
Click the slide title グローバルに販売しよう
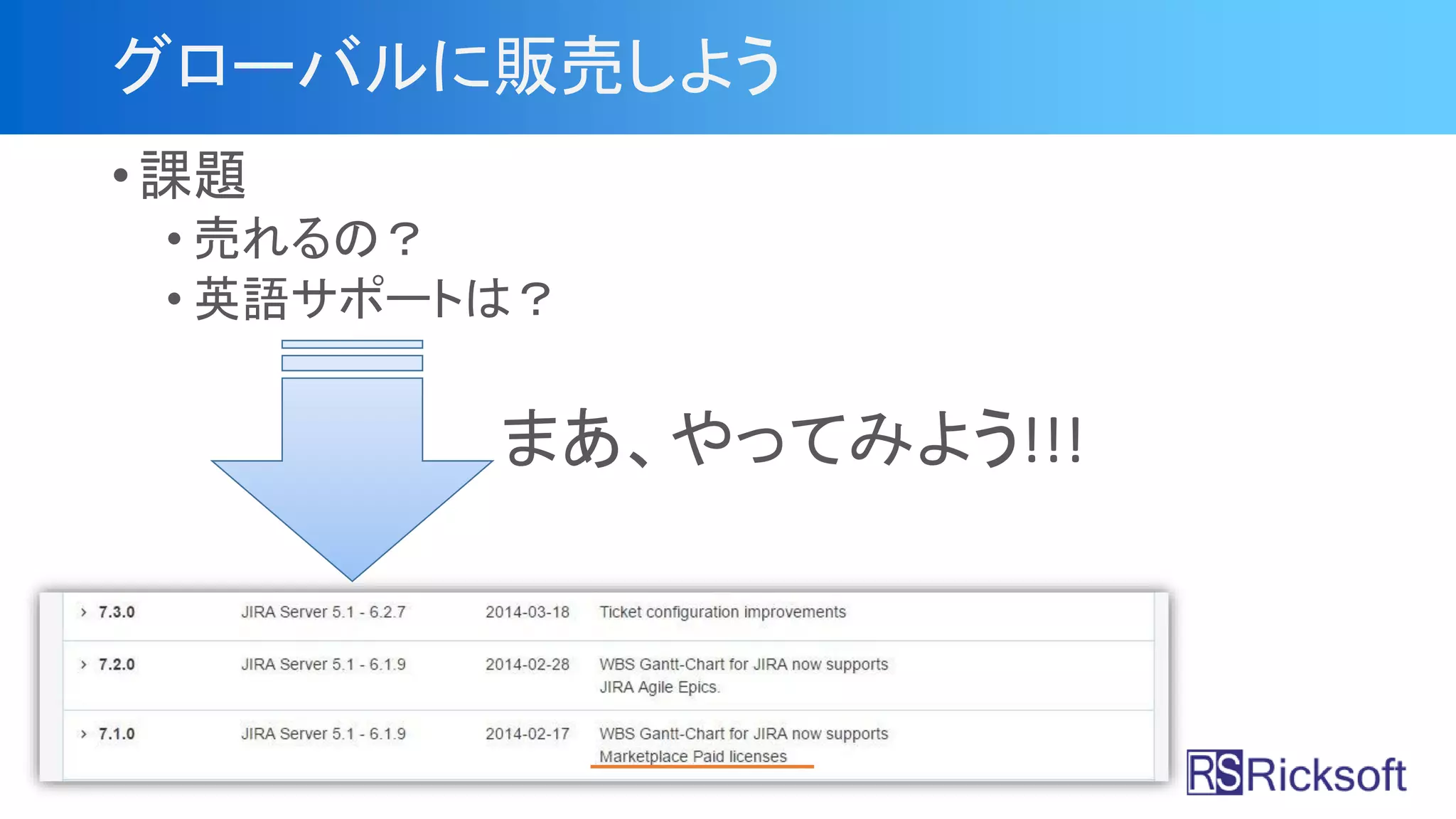pyautogui.click(x=448, y=65)
